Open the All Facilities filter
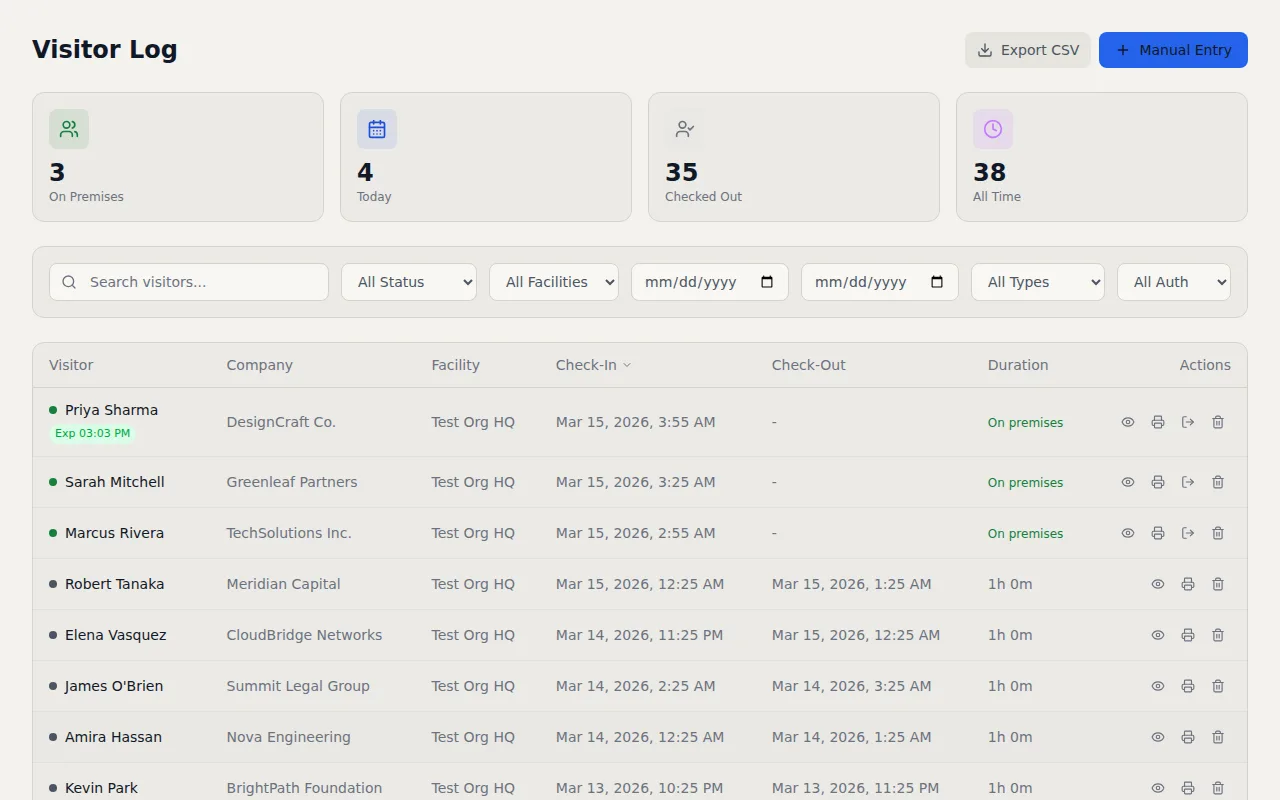The image size is (1280, 800). (x=553, y=282)
